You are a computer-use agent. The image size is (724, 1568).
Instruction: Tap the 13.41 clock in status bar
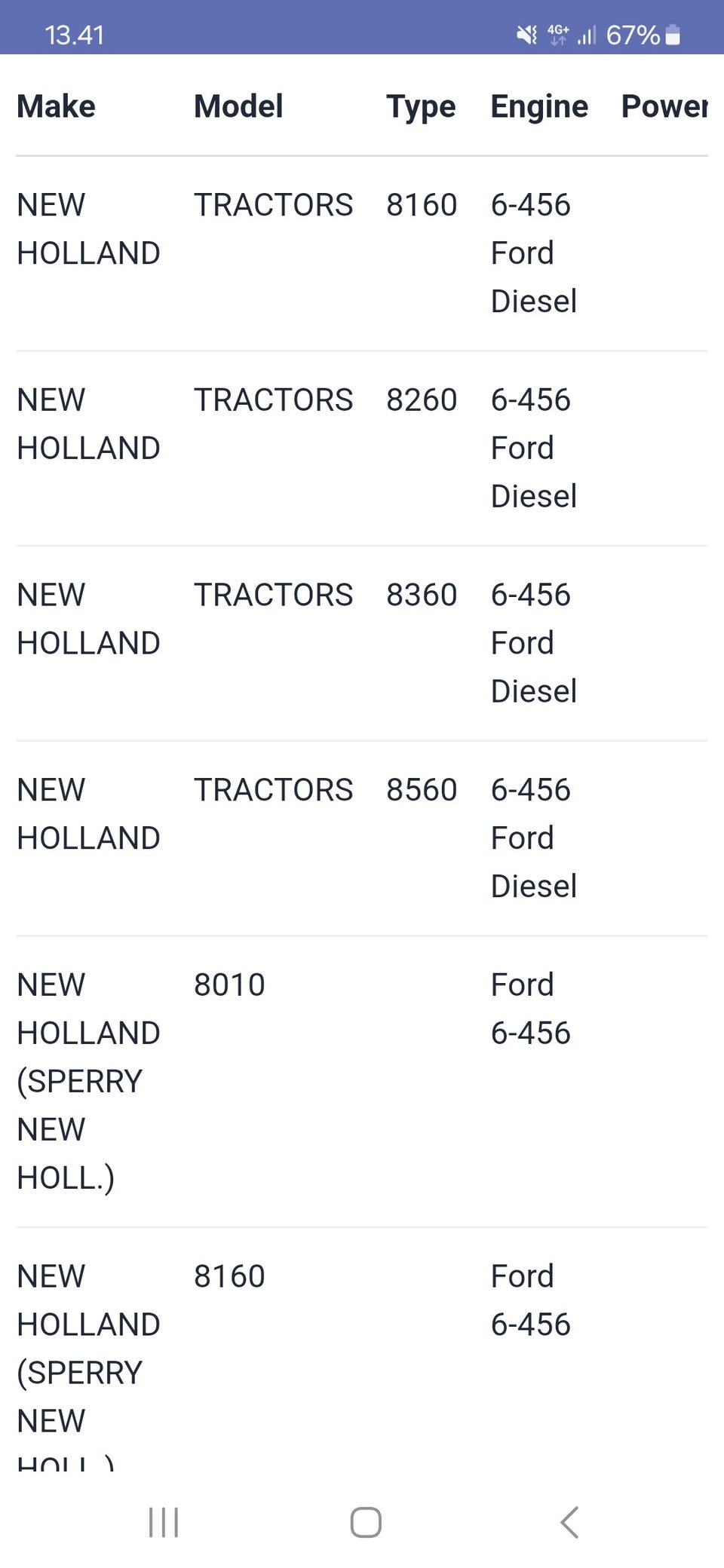click(74, 35)
